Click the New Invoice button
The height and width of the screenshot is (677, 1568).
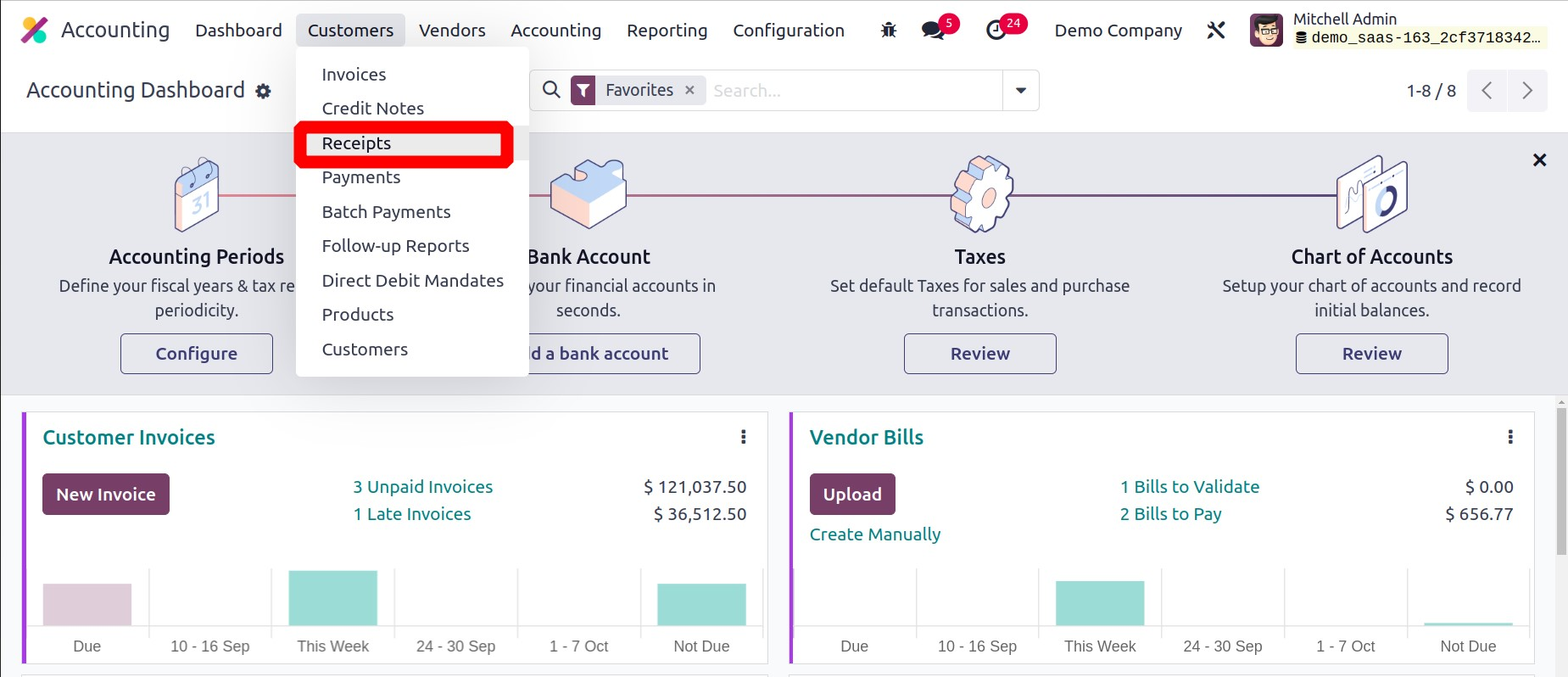click(106, 495)
